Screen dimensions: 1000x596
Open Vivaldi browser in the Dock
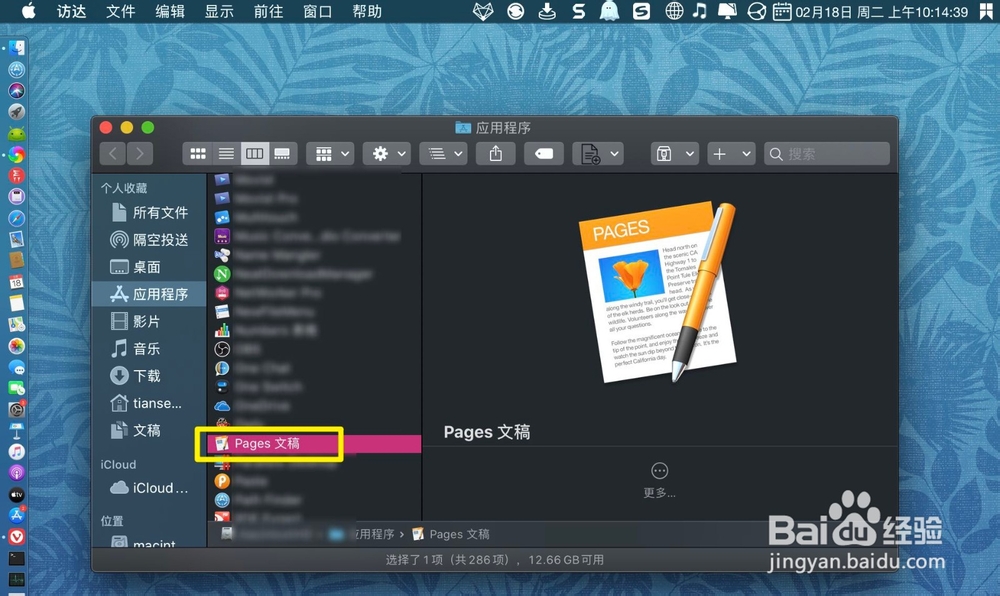[x=17, y=537]
